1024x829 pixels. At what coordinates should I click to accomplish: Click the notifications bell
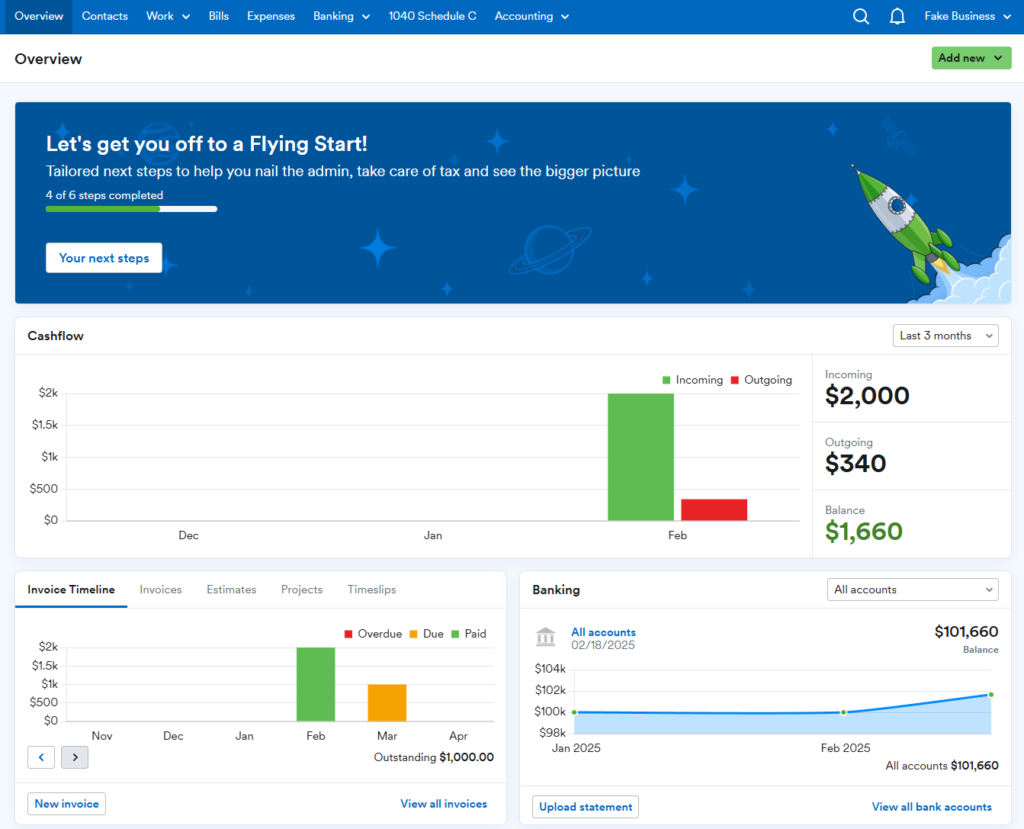pos(897,16)
